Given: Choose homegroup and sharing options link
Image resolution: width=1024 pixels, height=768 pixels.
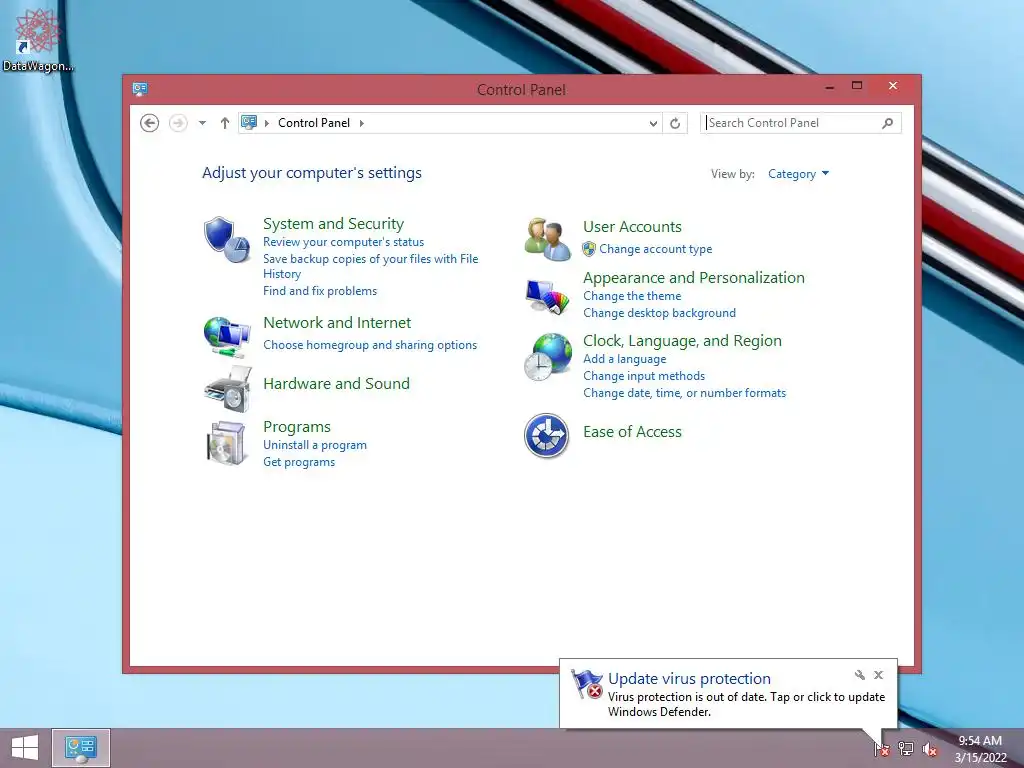Looking at the screenshot, I should (x=370, y=345).
